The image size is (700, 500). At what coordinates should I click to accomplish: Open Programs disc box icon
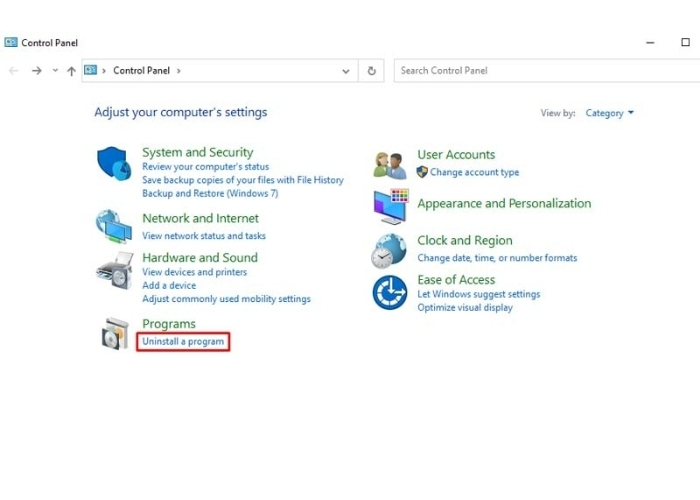(115, 333)
